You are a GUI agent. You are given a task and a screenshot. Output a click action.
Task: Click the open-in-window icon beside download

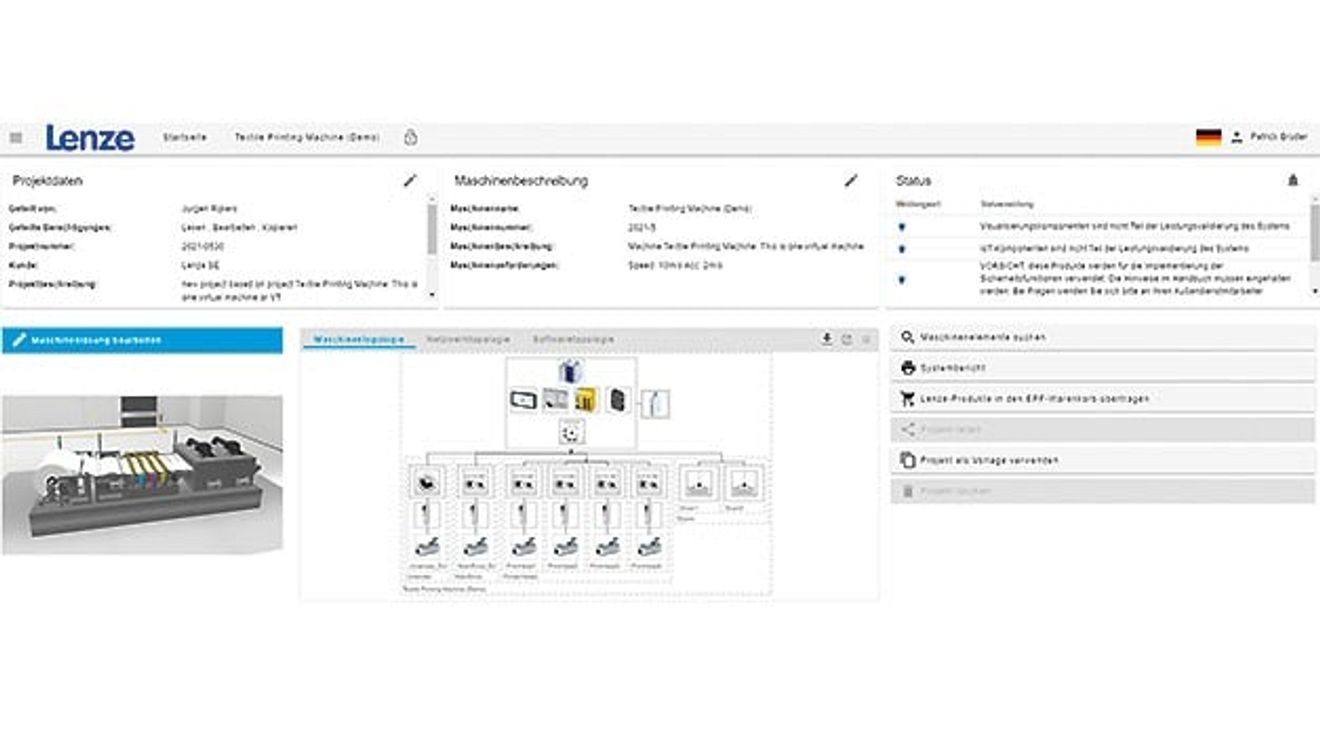(847, 340)
